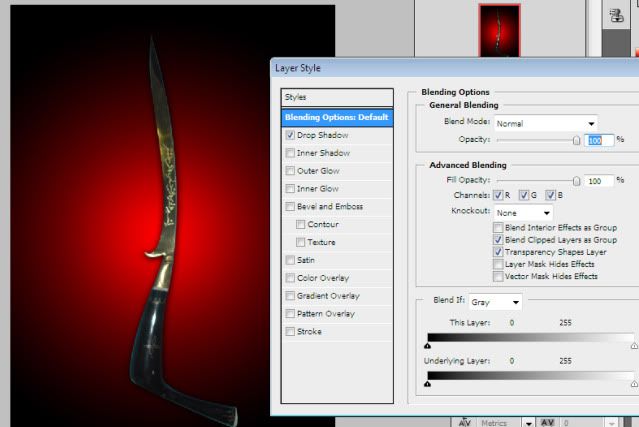
Task: Enable the Color Overlay checkbox
Action: pos(290,278)
